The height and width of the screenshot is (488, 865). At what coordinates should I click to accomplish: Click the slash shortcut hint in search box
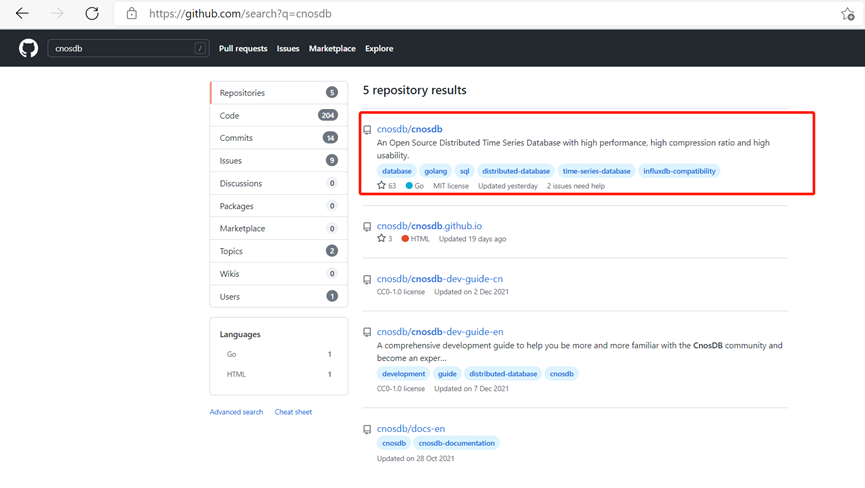[200, 49]
